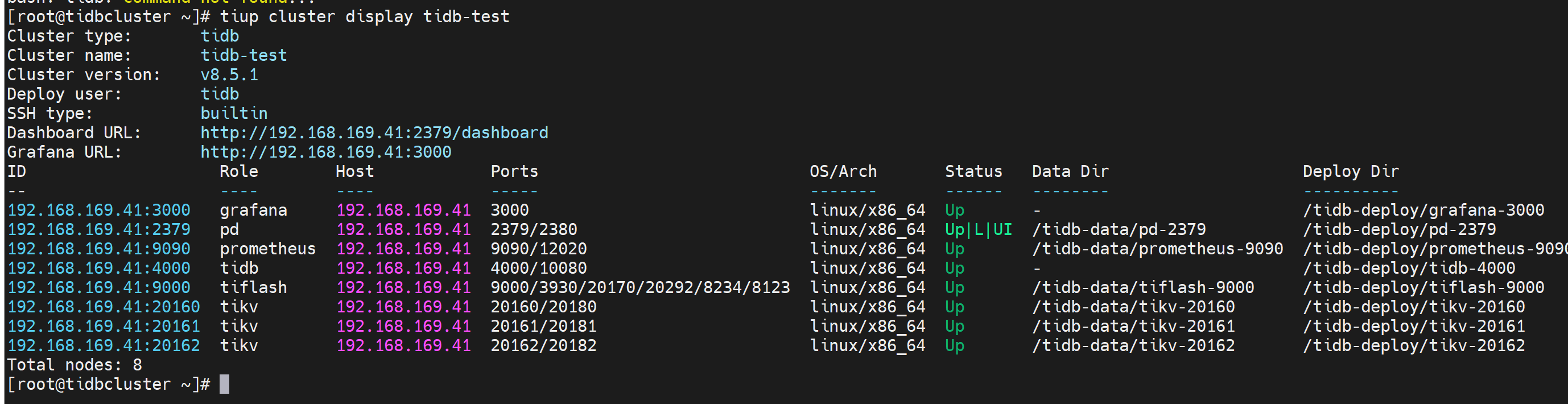Click the Deploy Dir column header
This screenshot has width=1568, height=404.
coord(1351,172)
